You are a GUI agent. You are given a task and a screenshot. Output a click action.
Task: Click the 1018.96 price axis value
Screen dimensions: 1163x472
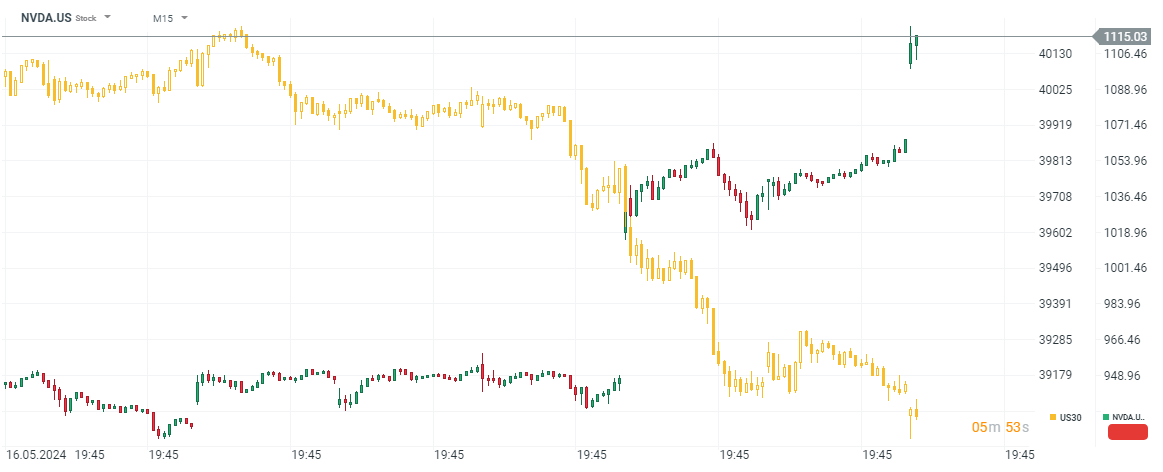pyautogui.click(x=1124, y=232)
